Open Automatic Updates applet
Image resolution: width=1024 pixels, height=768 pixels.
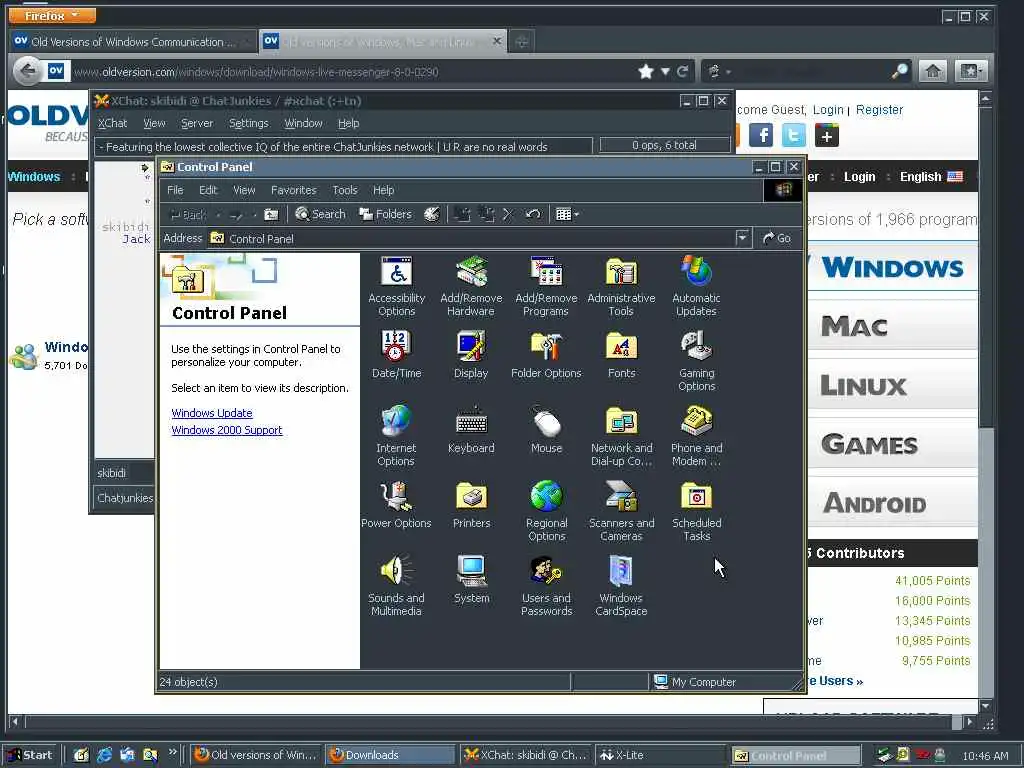(x=696, y=286)
